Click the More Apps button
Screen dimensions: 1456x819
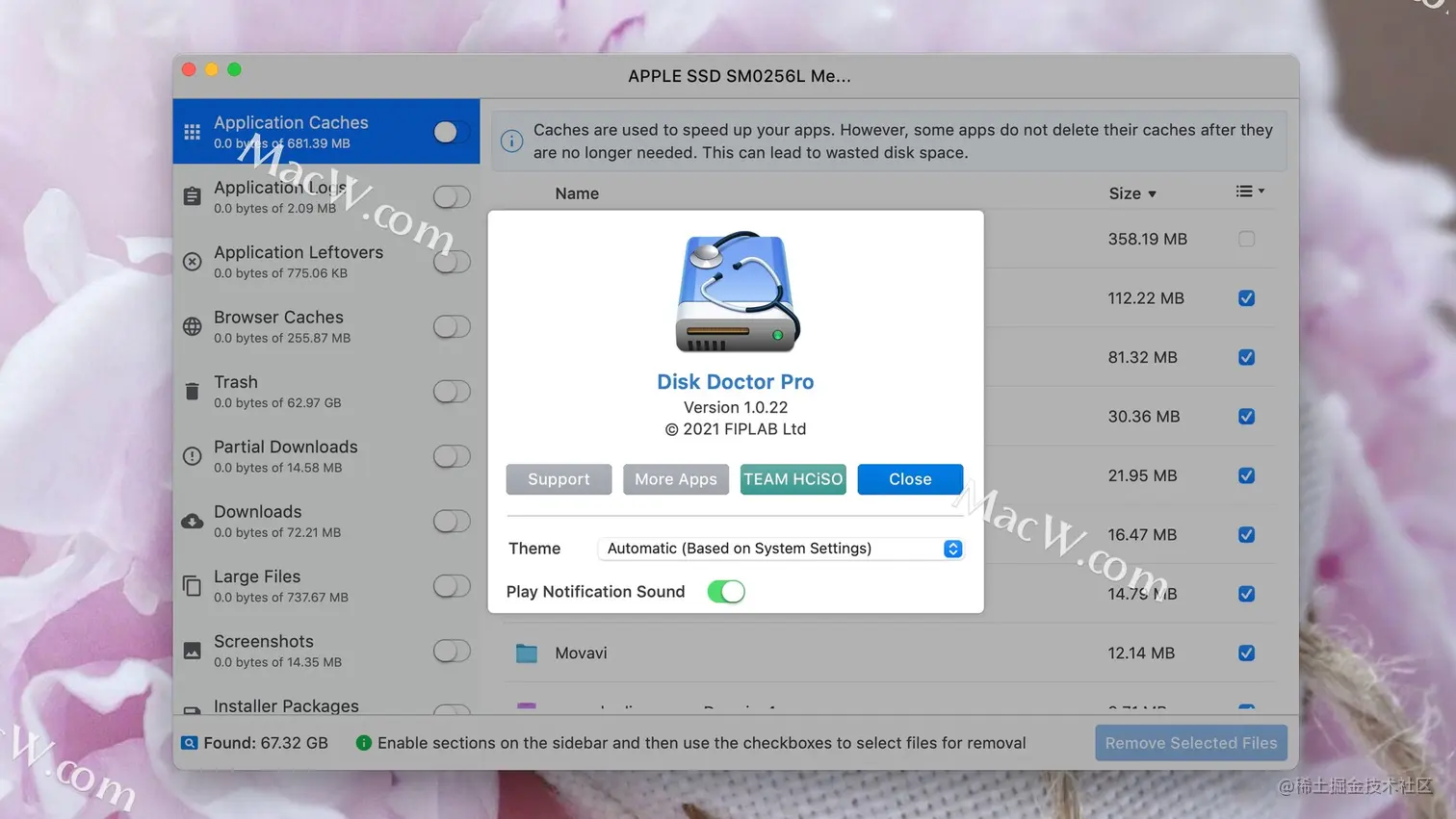(676, 479)
